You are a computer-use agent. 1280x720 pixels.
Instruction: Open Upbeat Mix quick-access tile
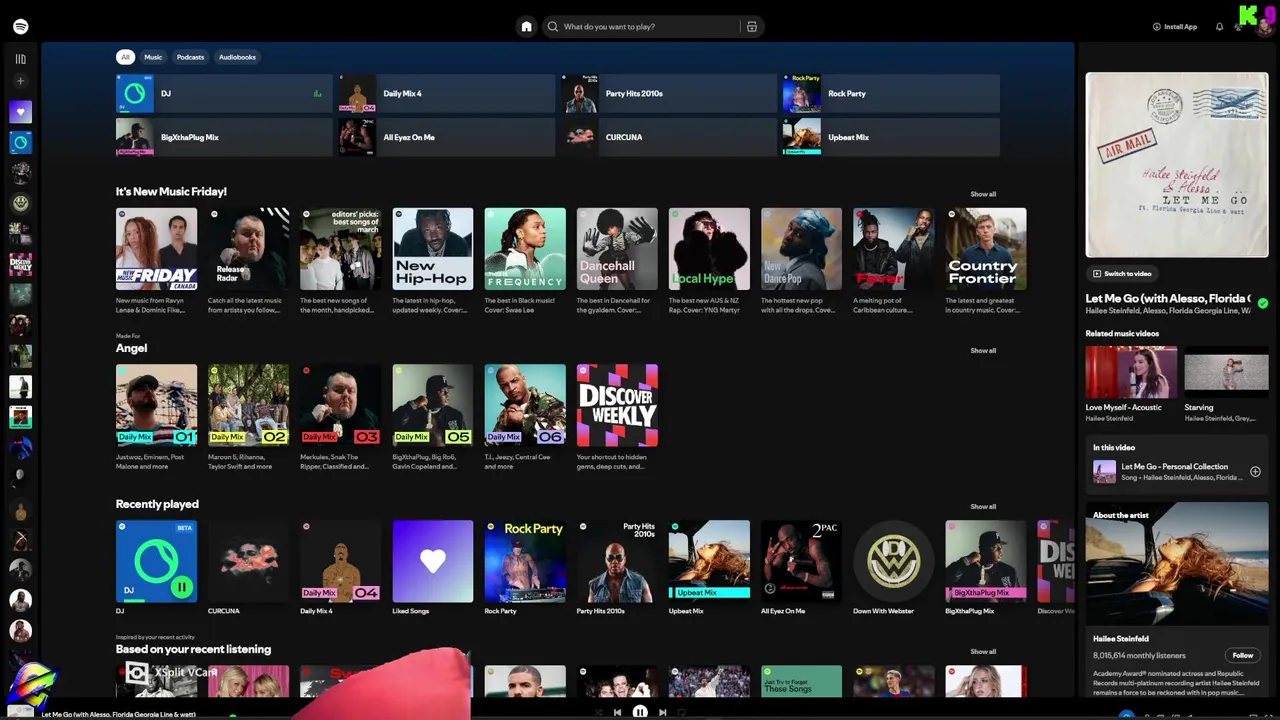coord(890,137)
